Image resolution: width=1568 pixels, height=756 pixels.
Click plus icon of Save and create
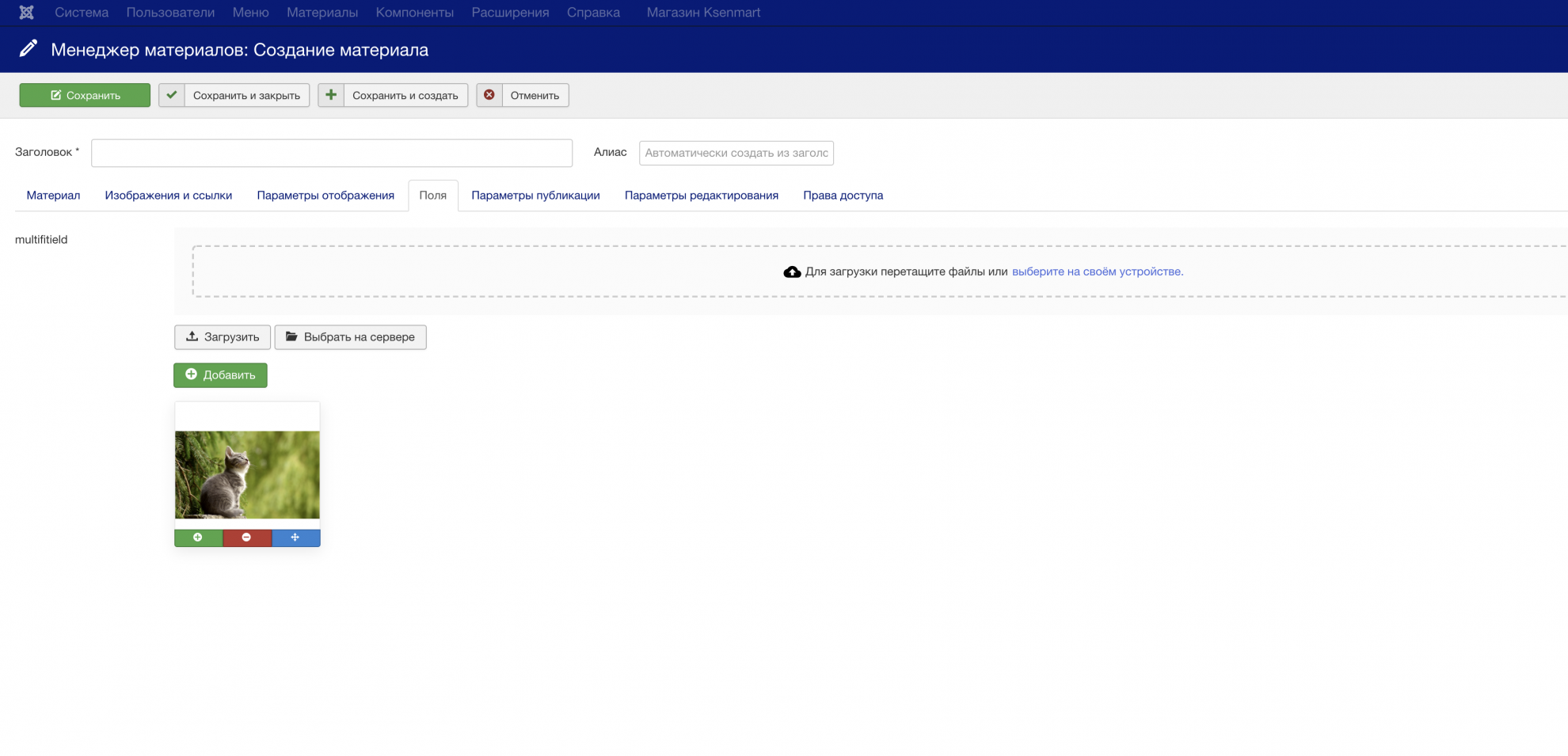[331, 95]
